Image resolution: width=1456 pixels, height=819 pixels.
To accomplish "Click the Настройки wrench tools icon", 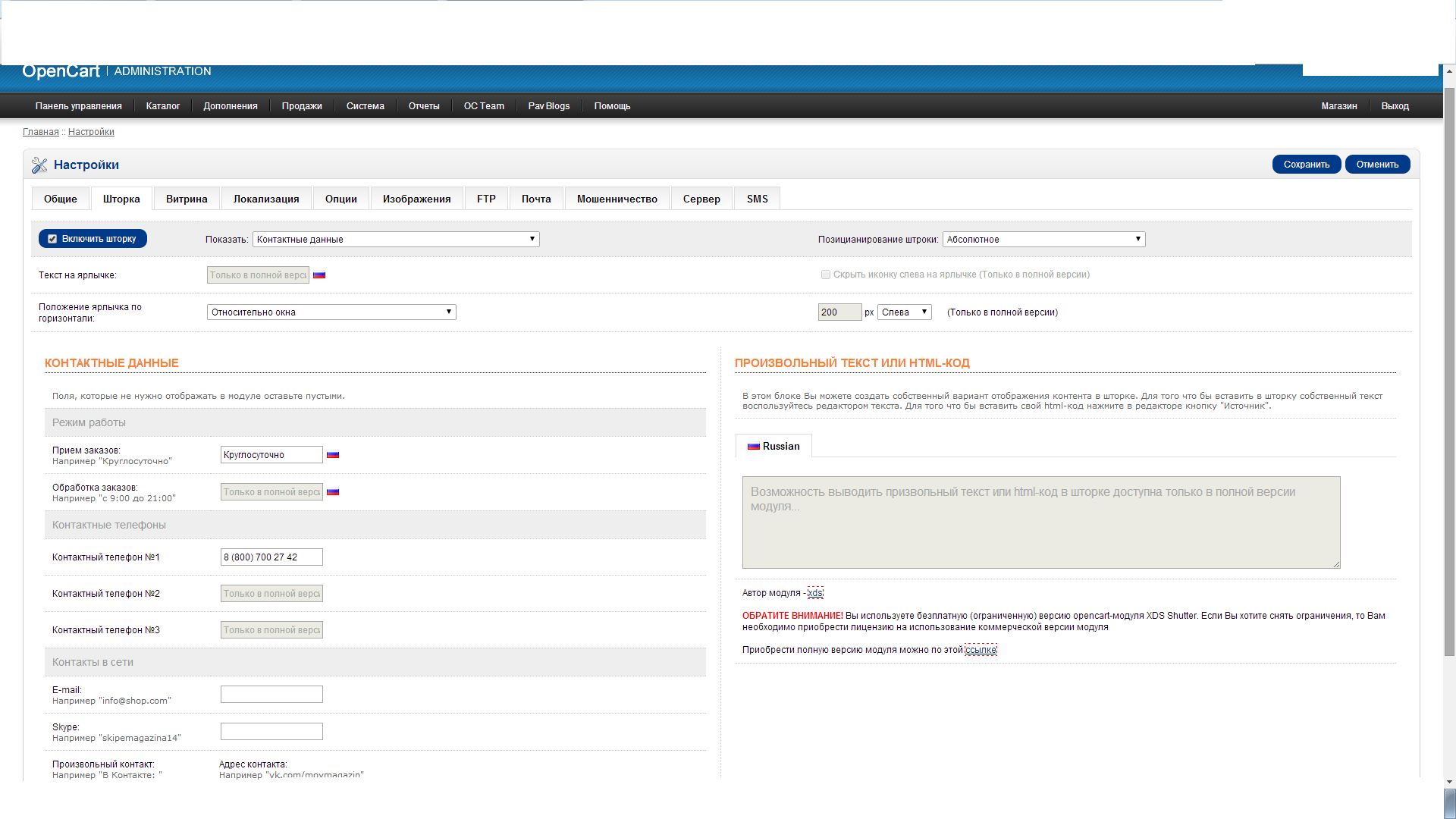I will pos(39,165).
